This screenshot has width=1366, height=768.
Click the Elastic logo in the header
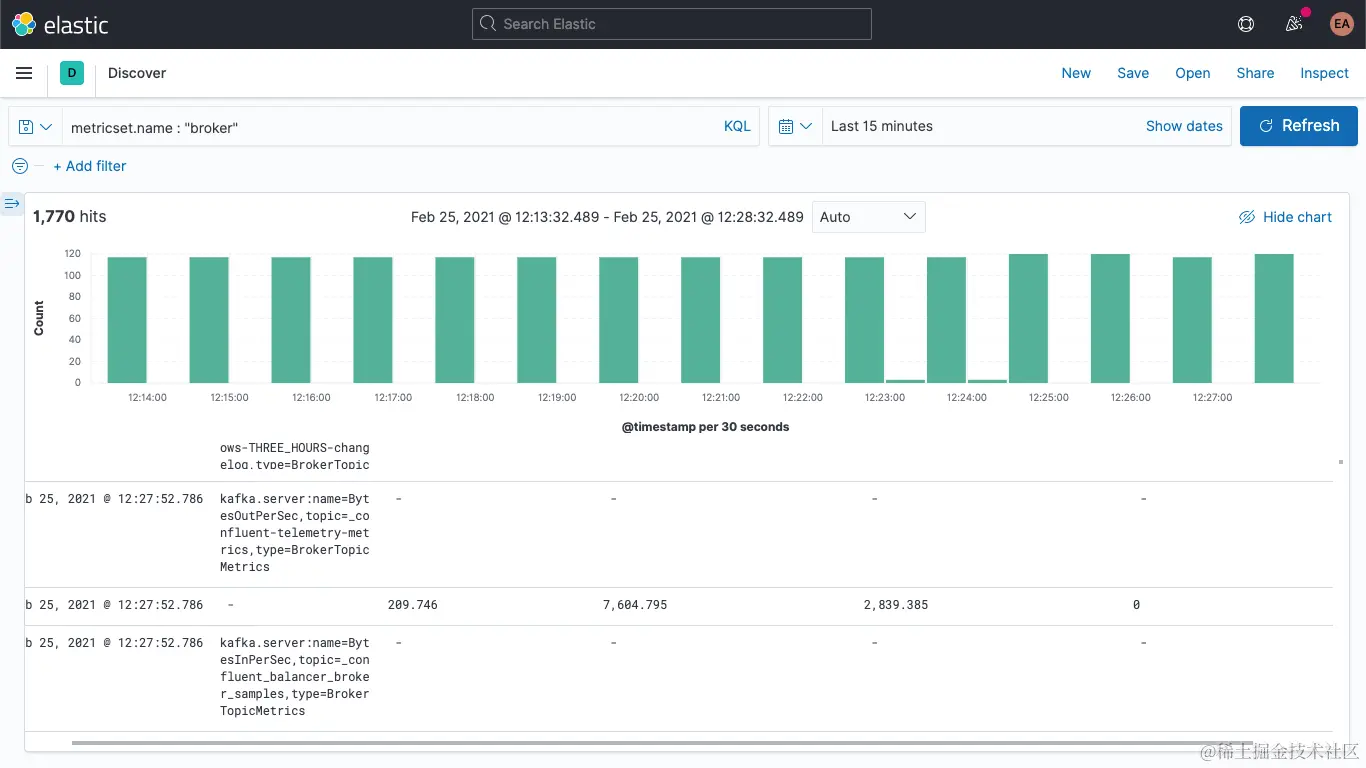(x=22, y=23)
